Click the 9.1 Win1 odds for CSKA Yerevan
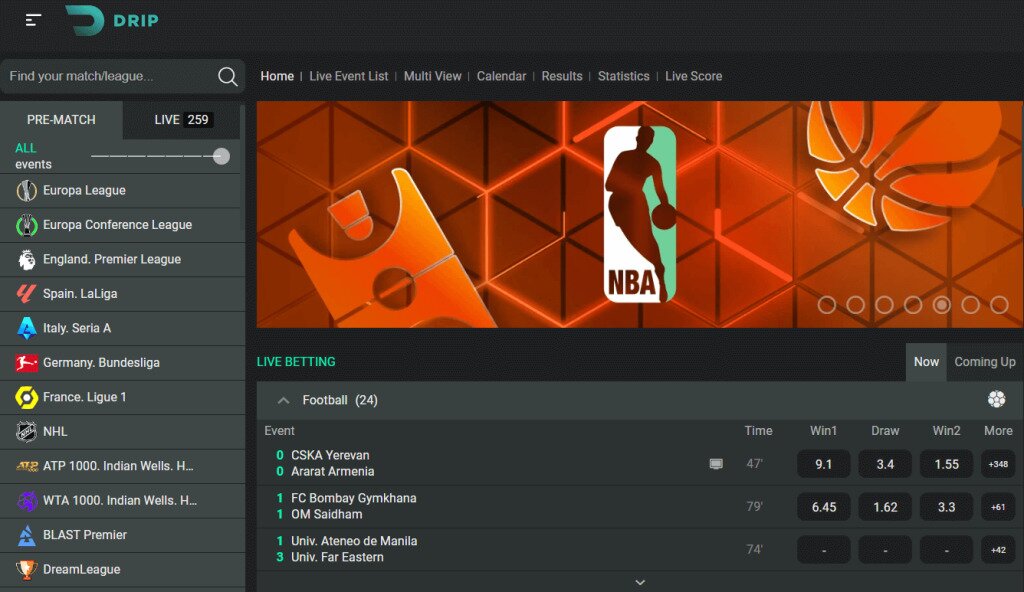 click(x=823, y=463)
